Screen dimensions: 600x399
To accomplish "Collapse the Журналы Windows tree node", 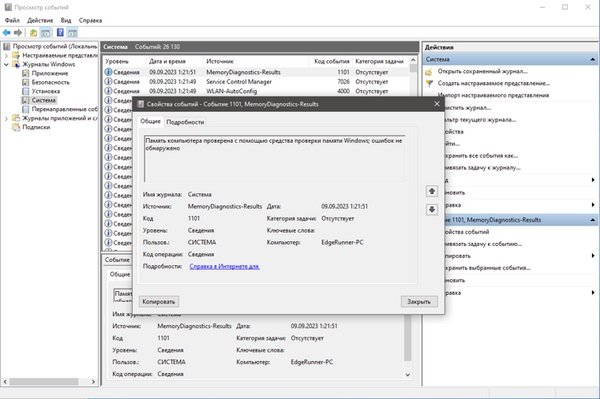I will [7, 64].
